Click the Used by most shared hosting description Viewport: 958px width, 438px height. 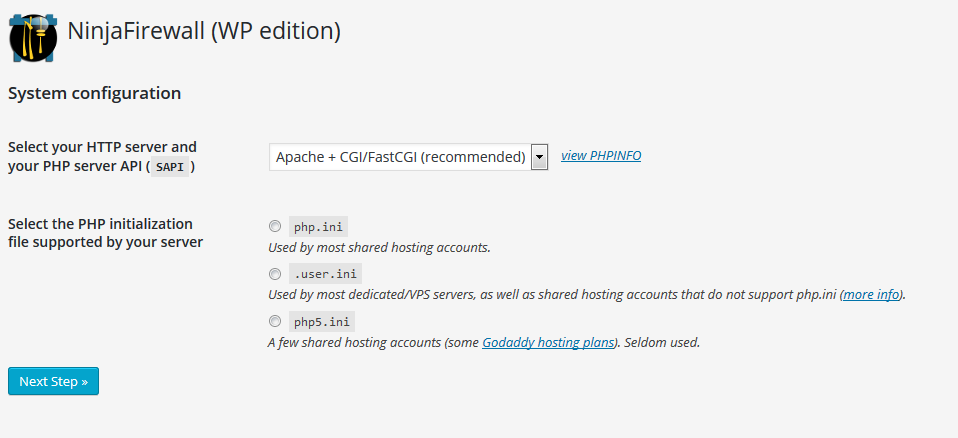379,248
